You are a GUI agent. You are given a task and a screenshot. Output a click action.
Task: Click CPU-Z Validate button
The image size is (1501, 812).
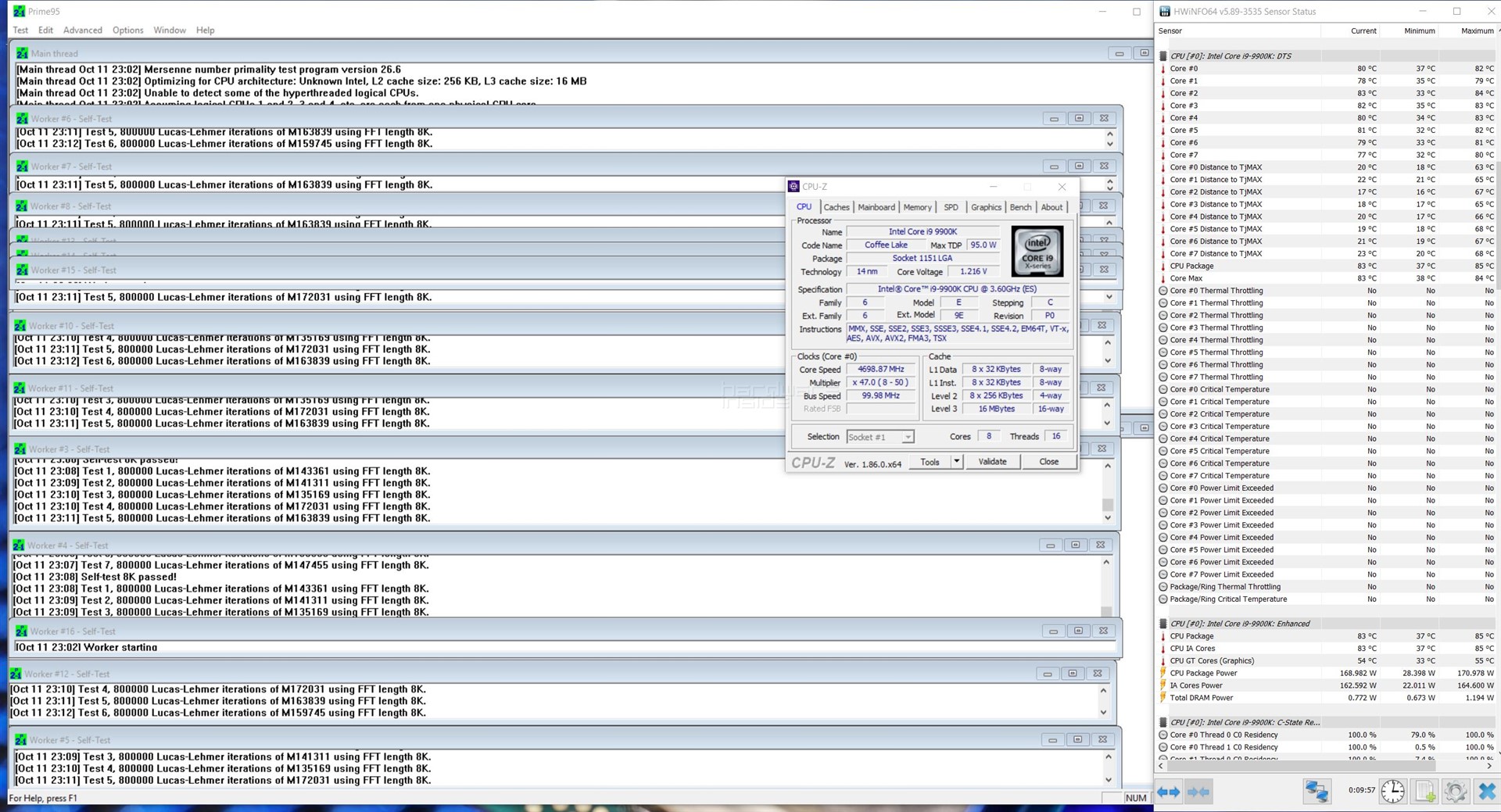click(992, 462)
